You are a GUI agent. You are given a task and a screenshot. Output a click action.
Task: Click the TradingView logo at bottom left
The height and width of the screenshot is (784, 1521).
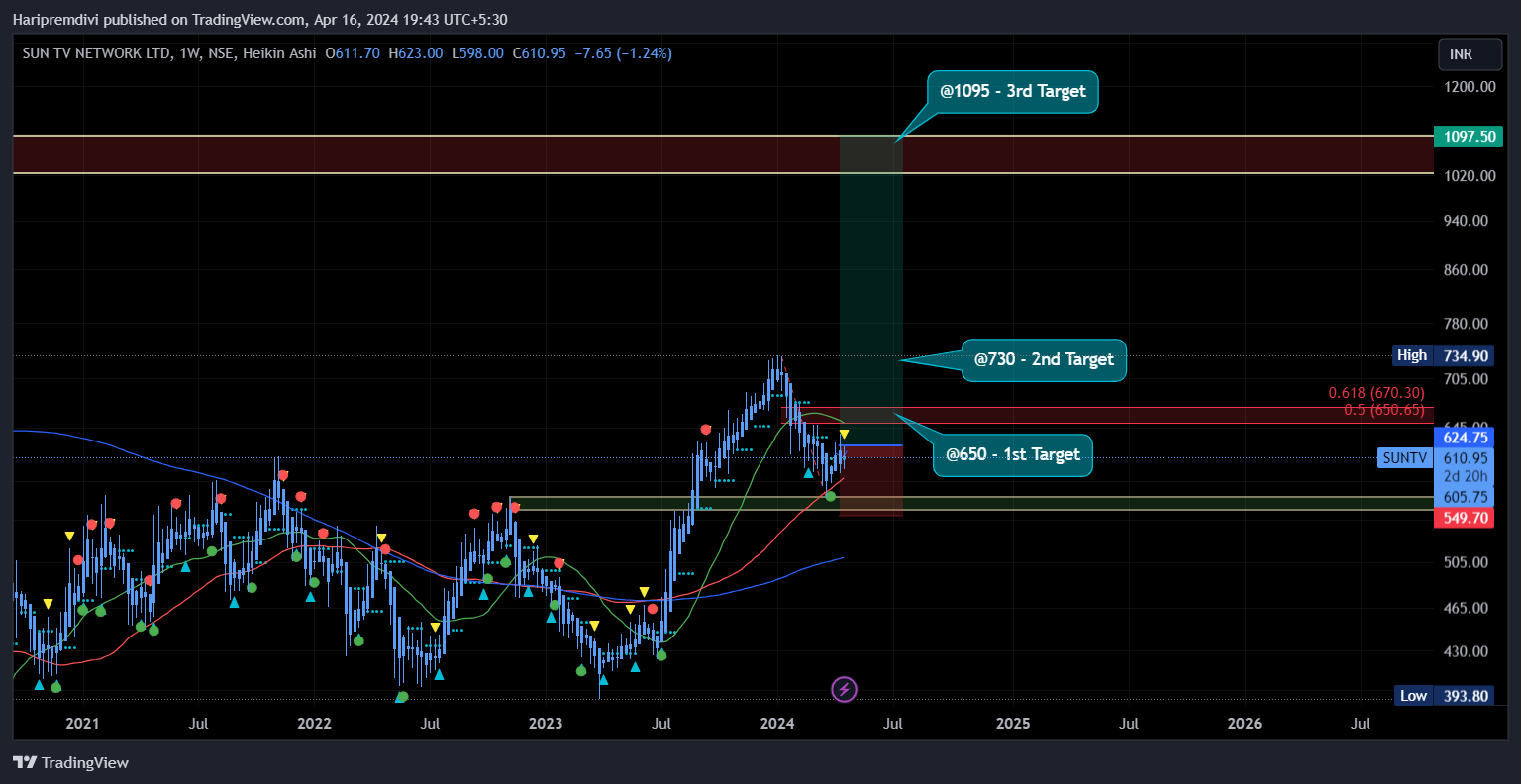coord(70,762)
